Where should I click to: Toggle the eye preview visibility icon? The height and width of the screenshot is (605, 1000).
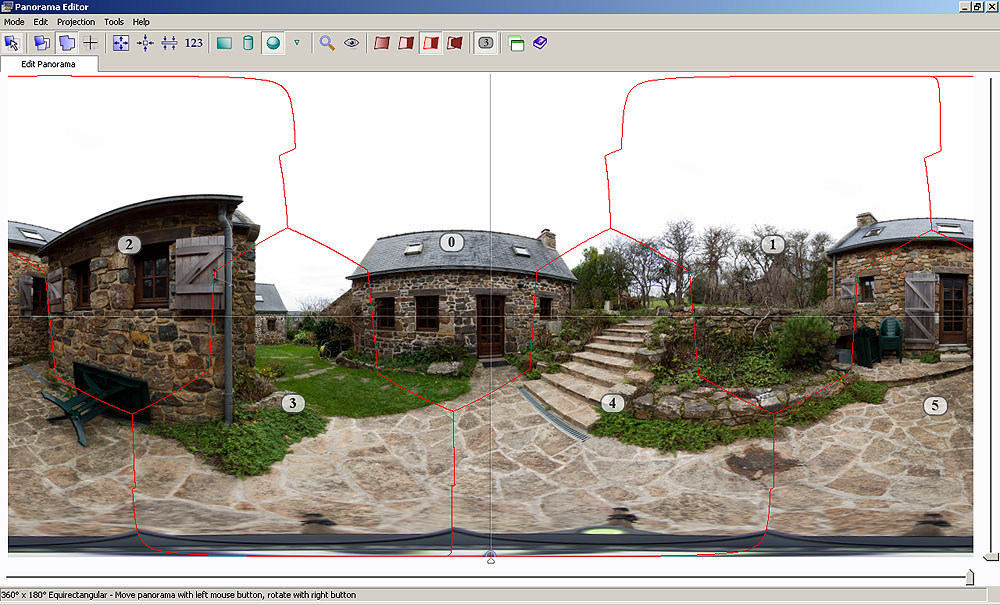351,43
